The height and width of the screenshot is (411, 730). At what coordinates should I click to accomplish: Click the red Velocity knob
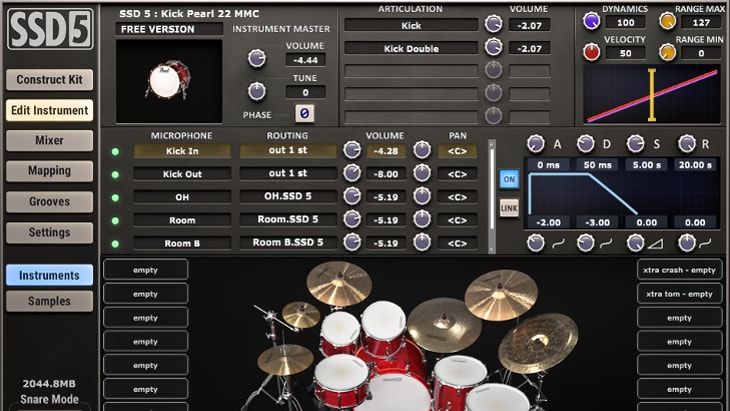[x=591, y=52]
